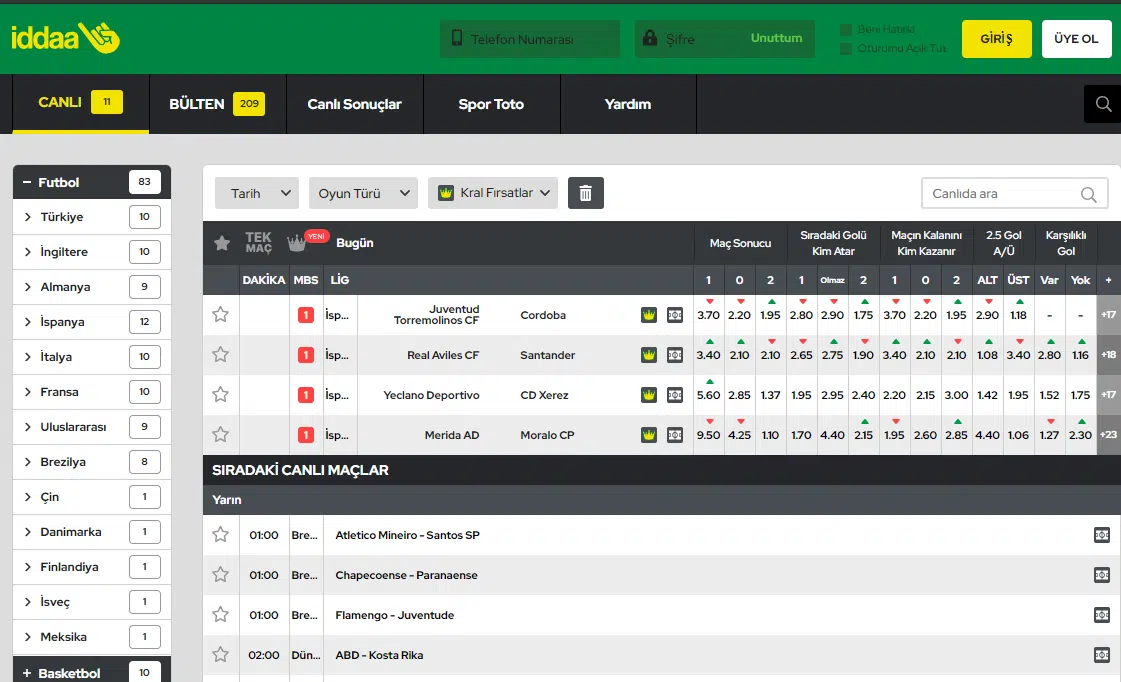Check the Beni Hatırla checkbox
This screenshot has width=1121, height=682.
pos(846,29)
